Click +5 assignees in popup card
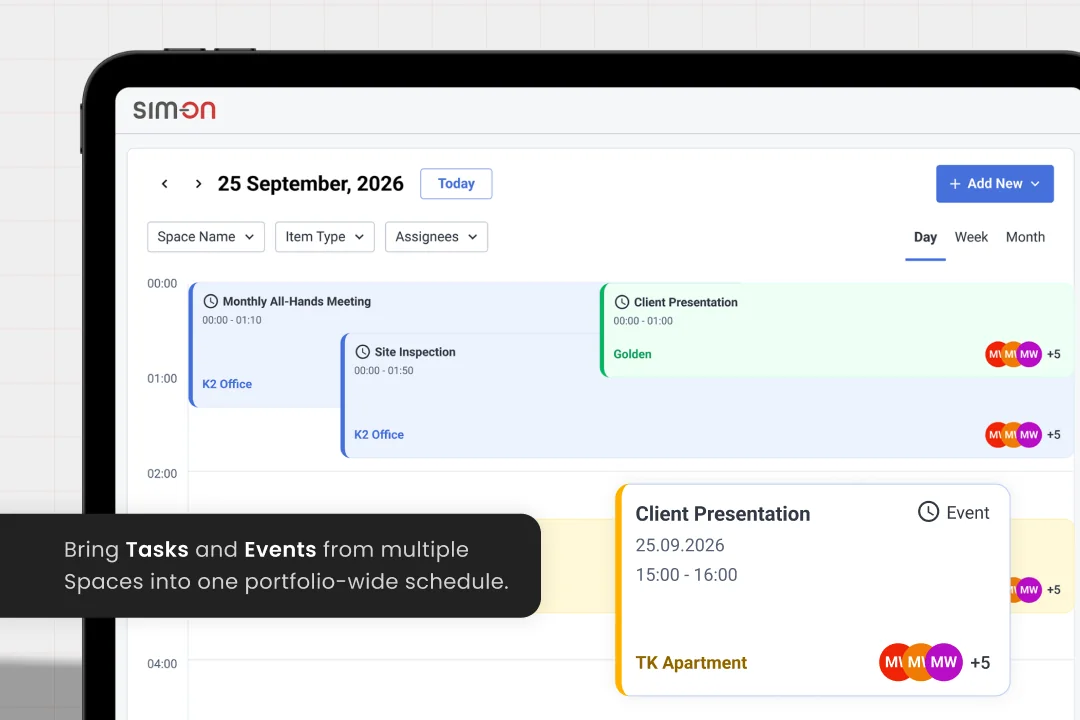This screenshot has height=720, width=1080. click(979, 663)
